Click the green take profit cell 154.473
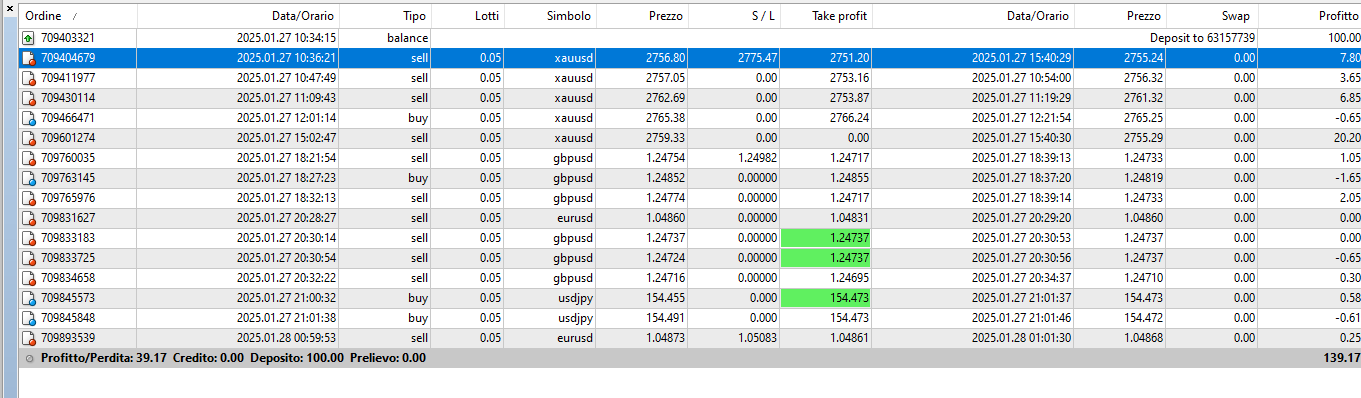 827,298
